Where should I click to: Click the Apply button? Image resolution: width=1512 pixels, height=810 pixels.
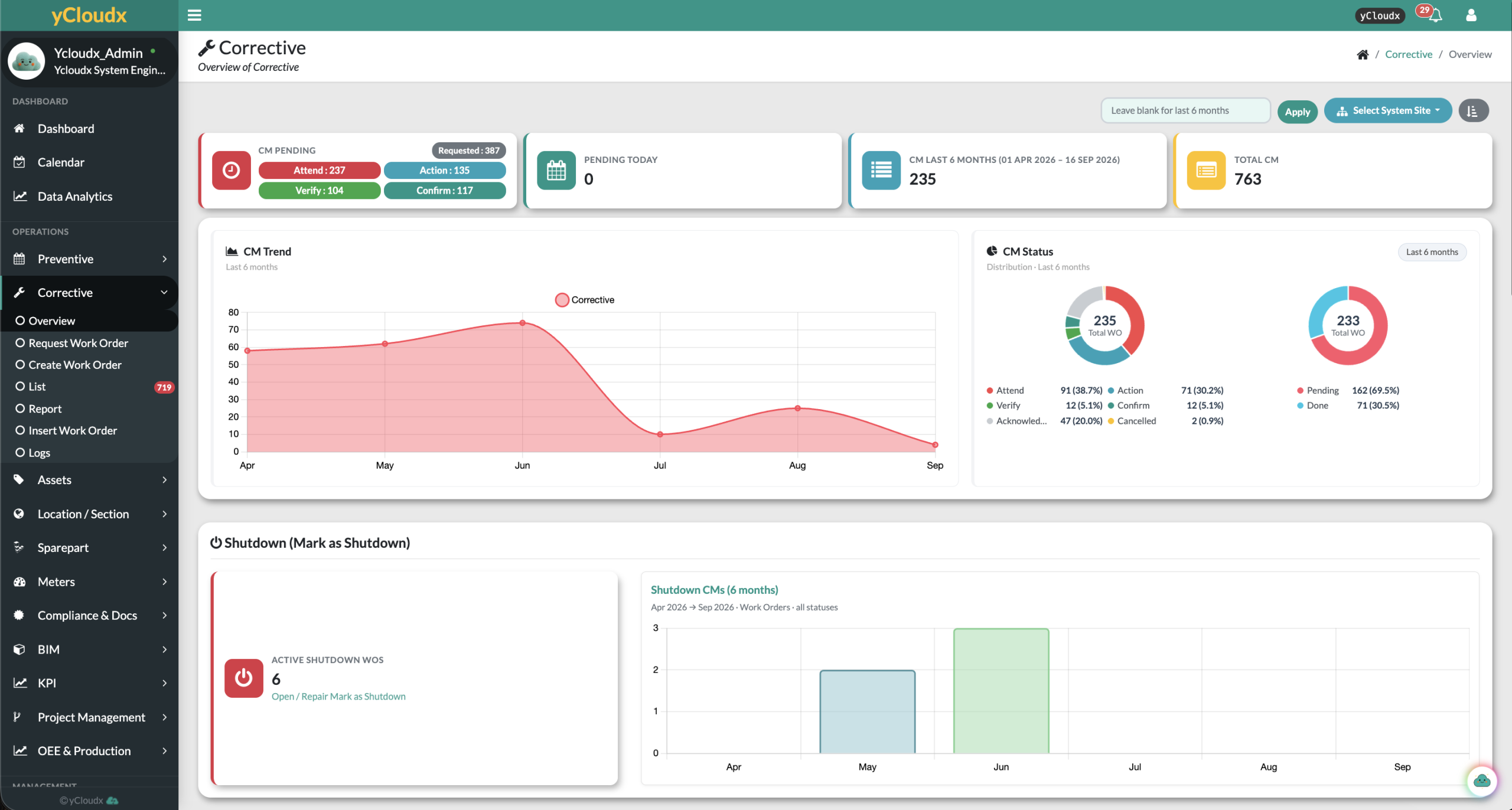tap(1297, 112)
